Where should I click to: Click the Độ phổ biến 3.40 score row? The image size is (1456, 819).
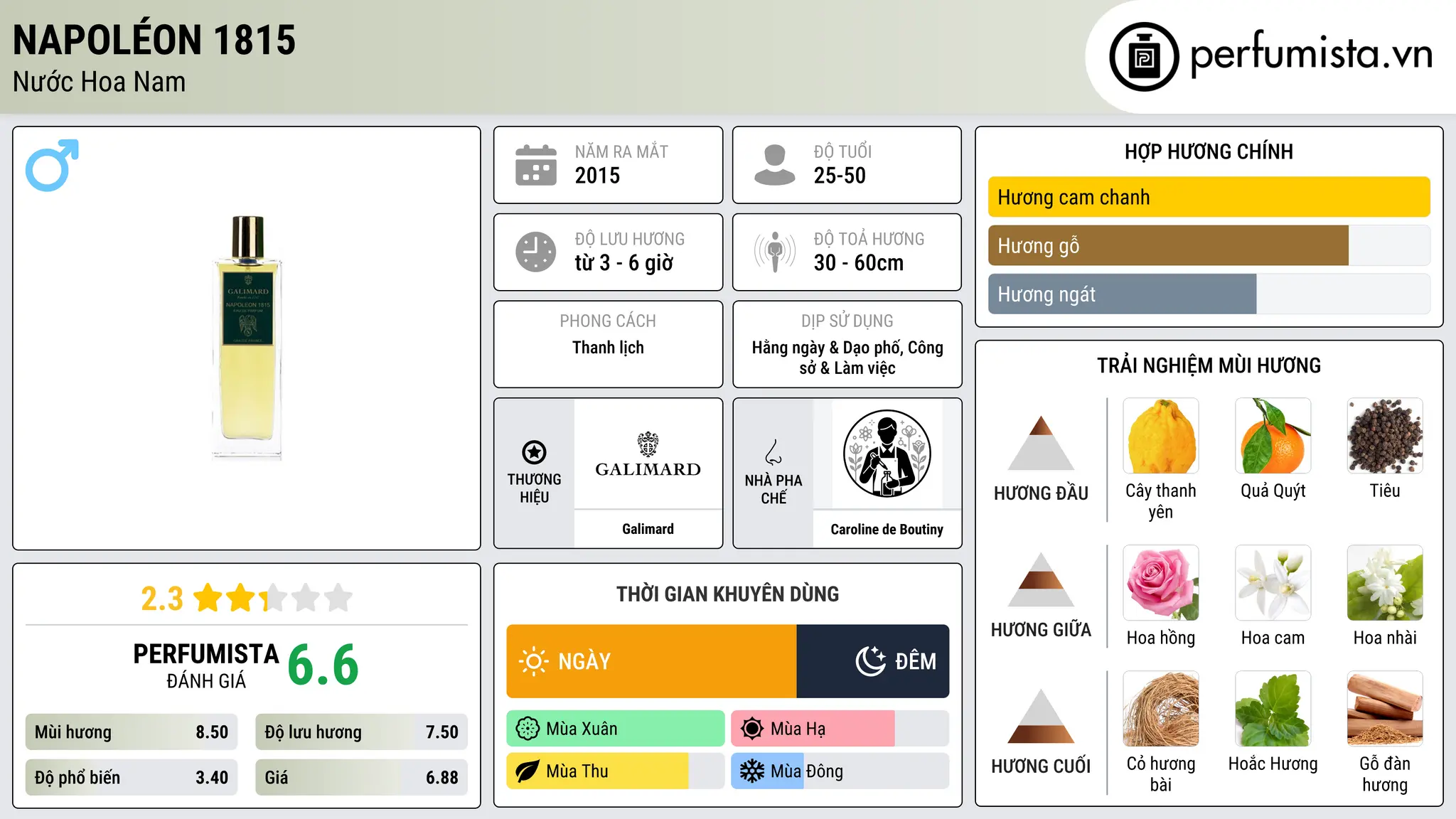(132, 778)
